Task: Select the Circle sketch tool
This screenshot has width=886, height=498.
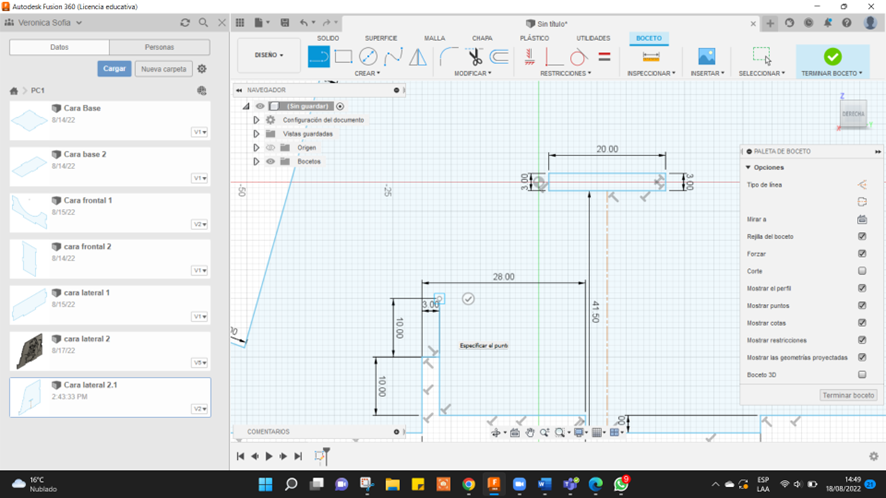Action: tap(368, 57)
